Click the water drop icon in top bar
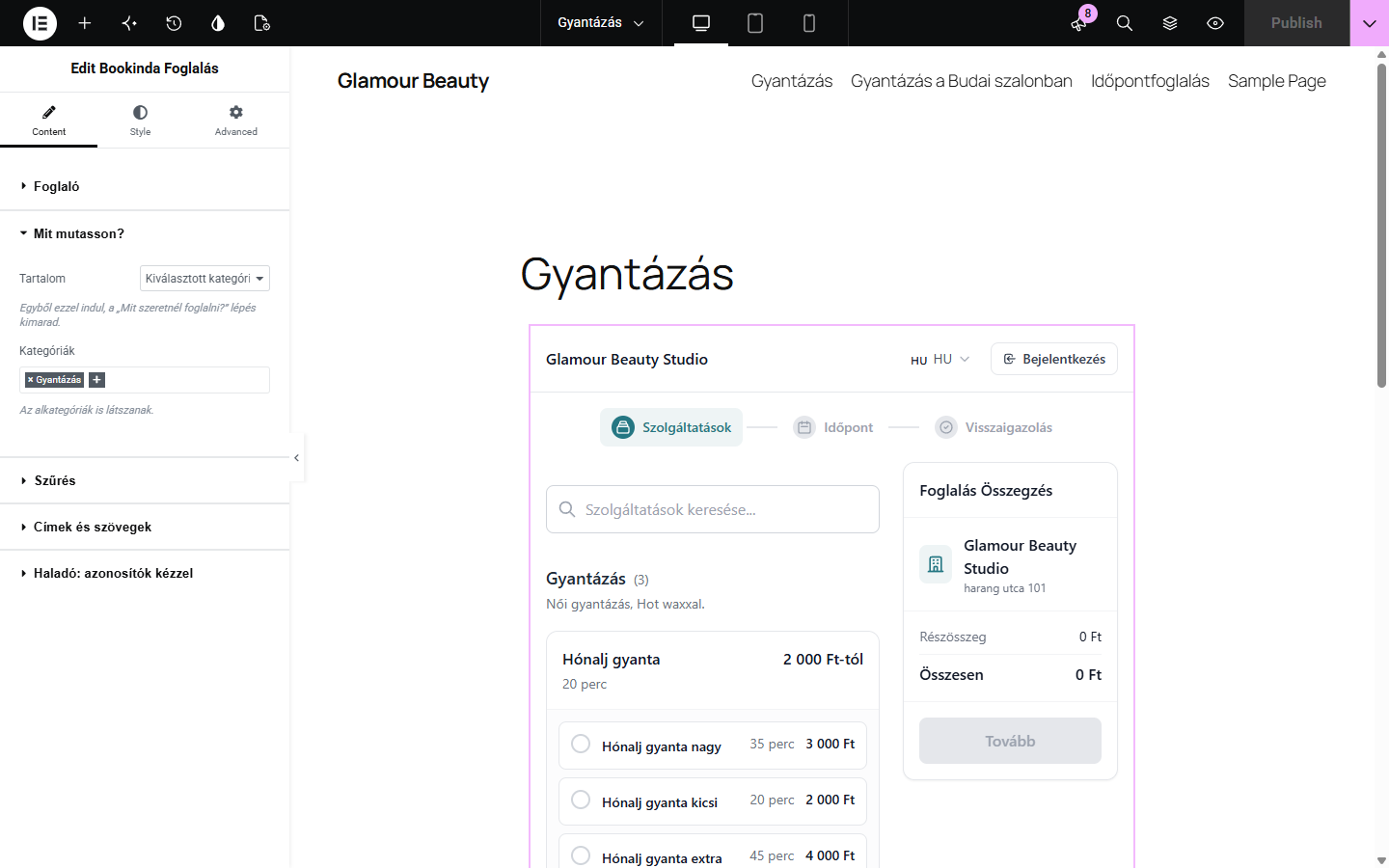 pyautogui.click(x=218, y=23)
